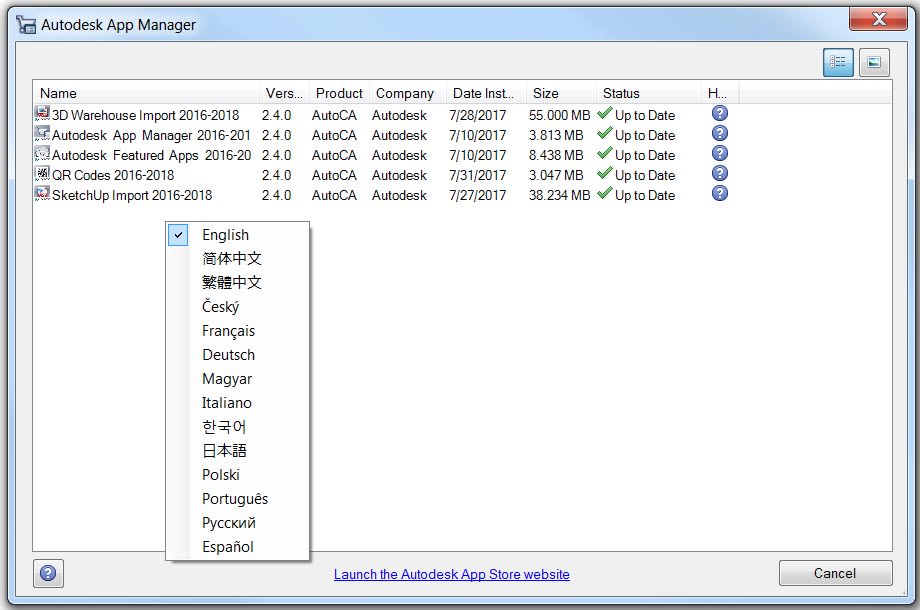Switch to details list view

coord(839,62)
